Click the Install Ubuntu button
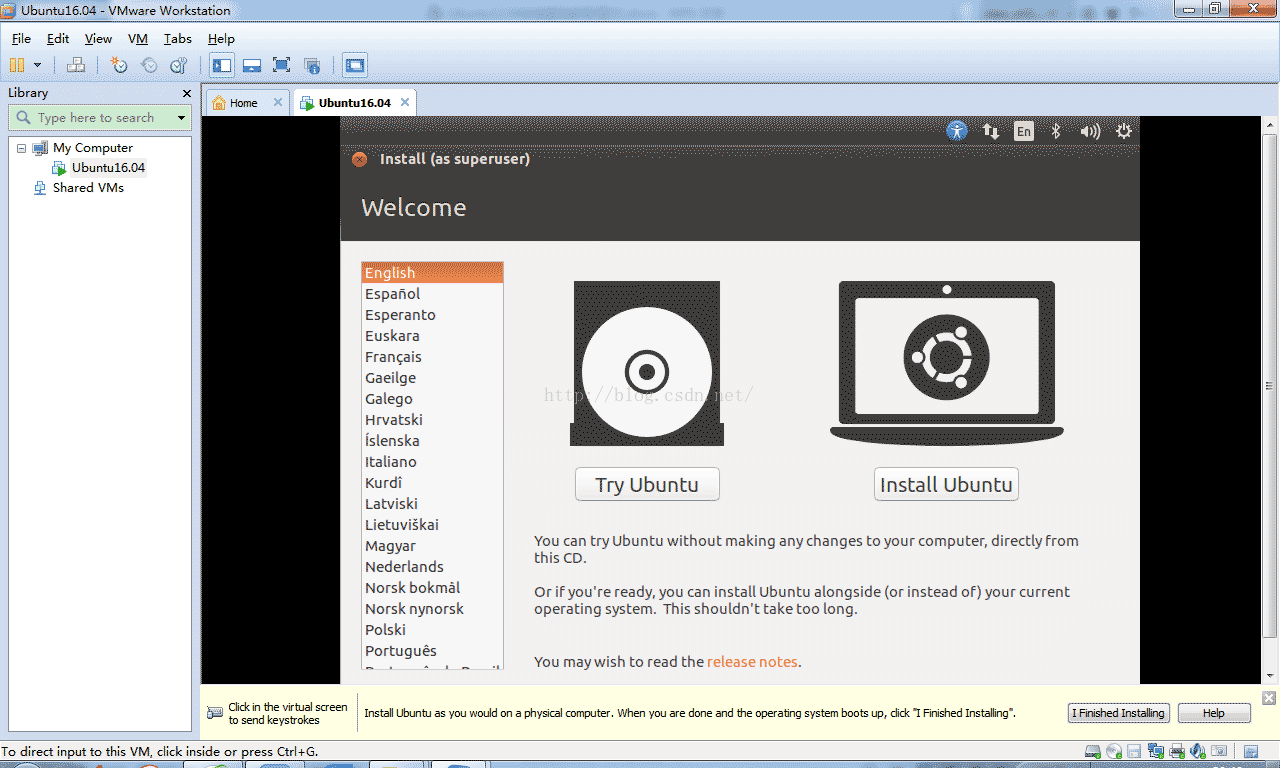 (x=945, y=483)
